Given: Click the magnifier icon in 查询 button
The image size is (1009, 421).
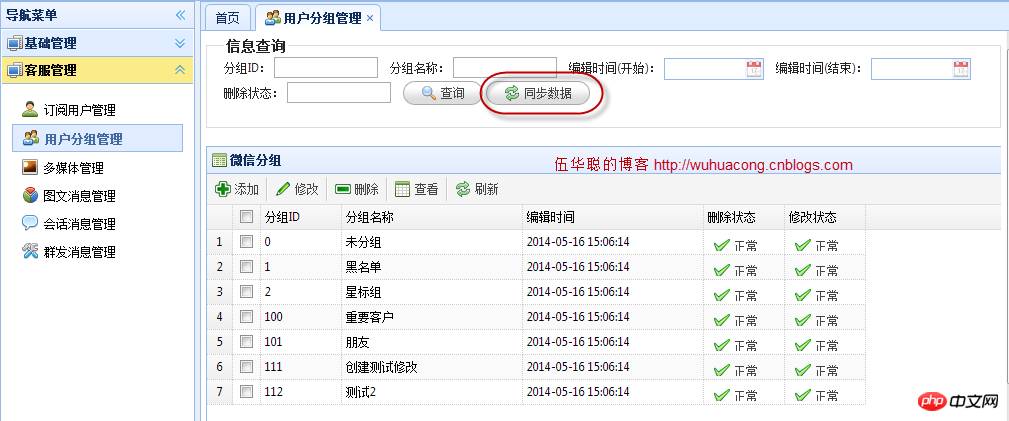Looking at the screenshot, I should (x=429, y=93).
